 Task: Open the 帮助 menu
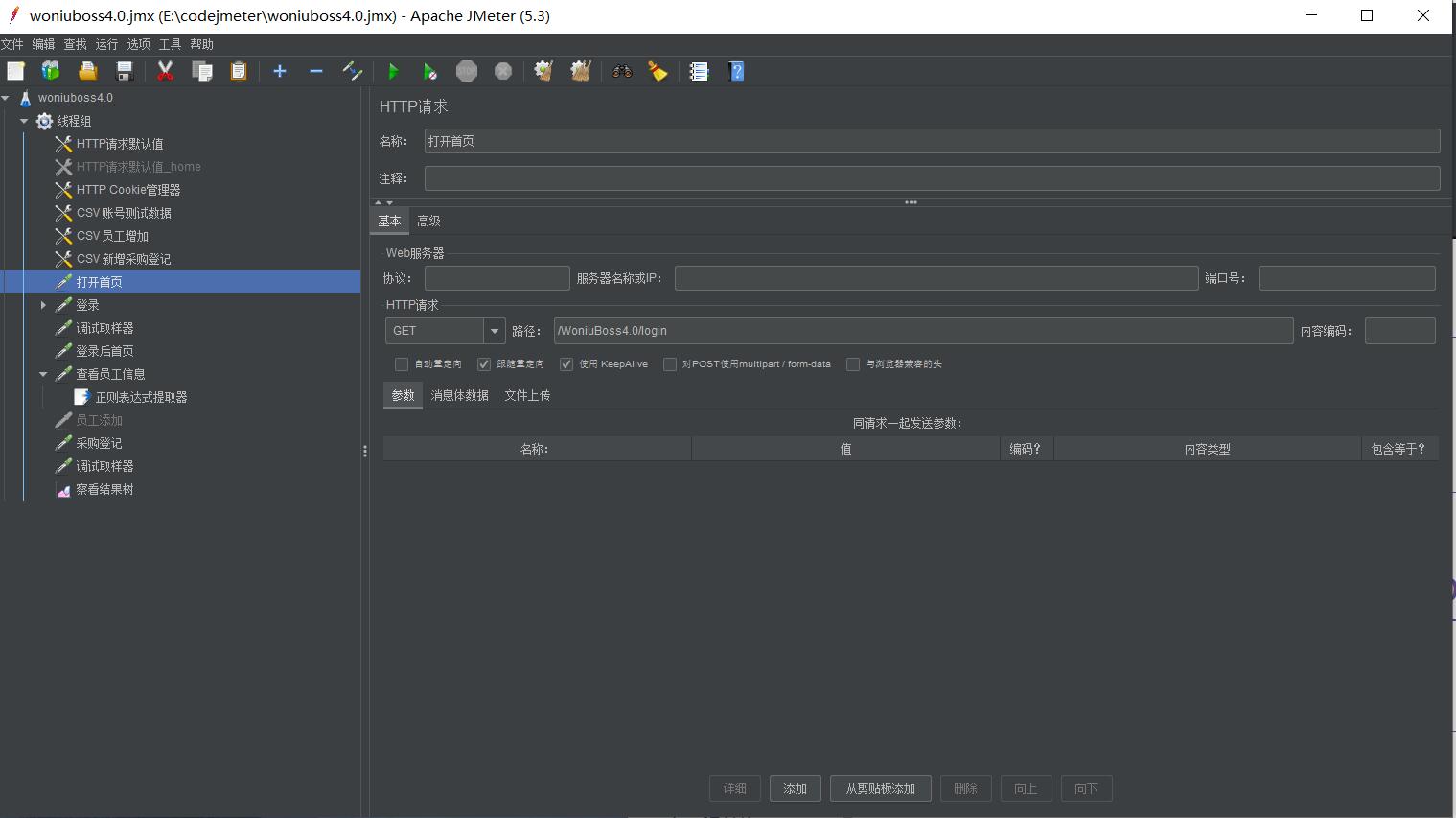click(x=201, y=44)
